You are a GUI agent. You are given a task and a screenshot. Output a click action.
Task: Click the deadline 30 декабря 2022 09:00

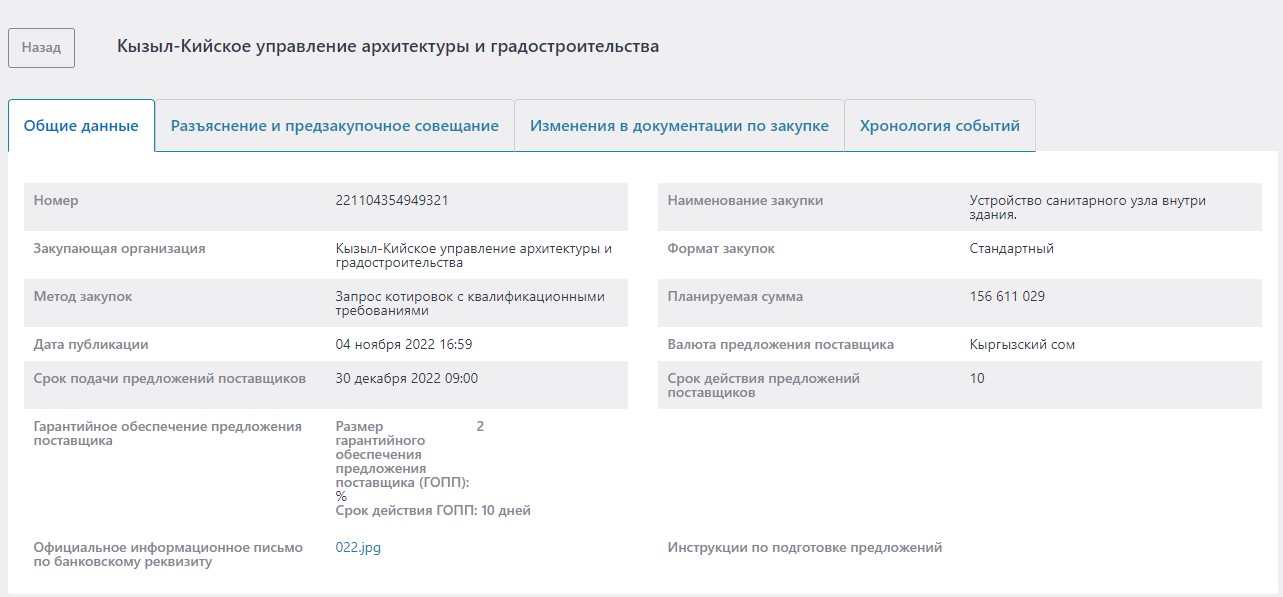407,378
